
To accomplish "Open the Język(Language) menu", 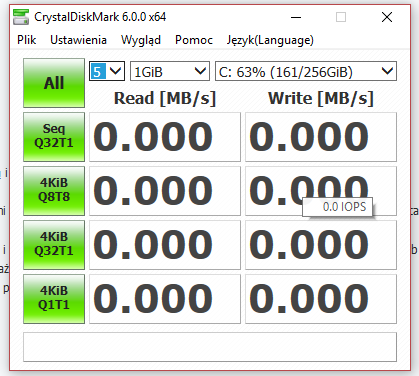I will pyautogui.click(x=270, y=40).
